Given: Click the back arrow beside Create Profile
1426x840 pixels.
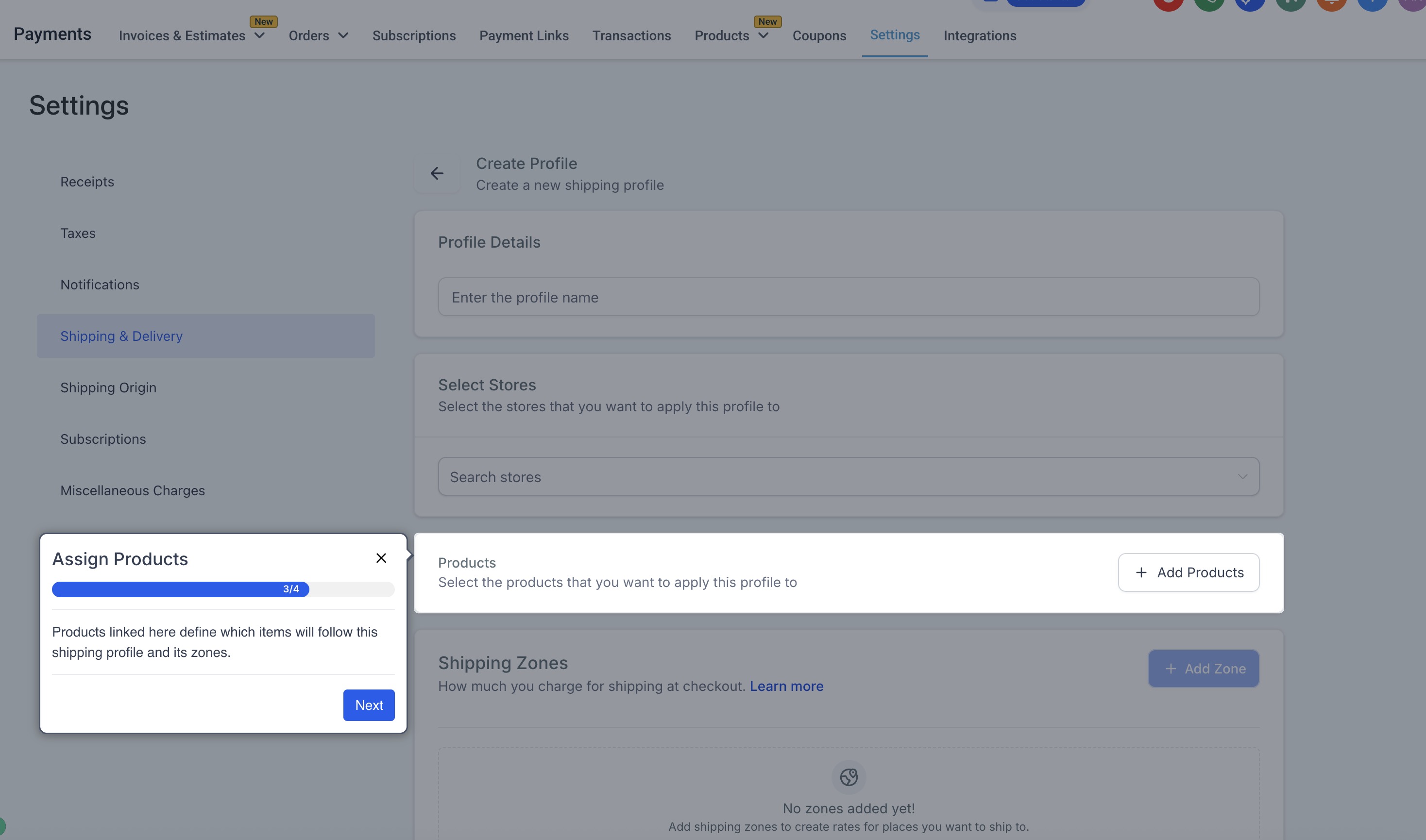Looking at the screenshot, I should (x=437, y=173).
